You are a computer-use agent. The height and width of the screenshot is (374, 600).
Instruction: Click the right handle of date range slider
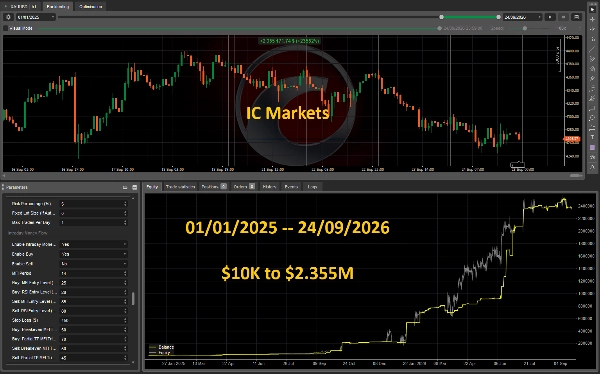[x=498, y=17]
